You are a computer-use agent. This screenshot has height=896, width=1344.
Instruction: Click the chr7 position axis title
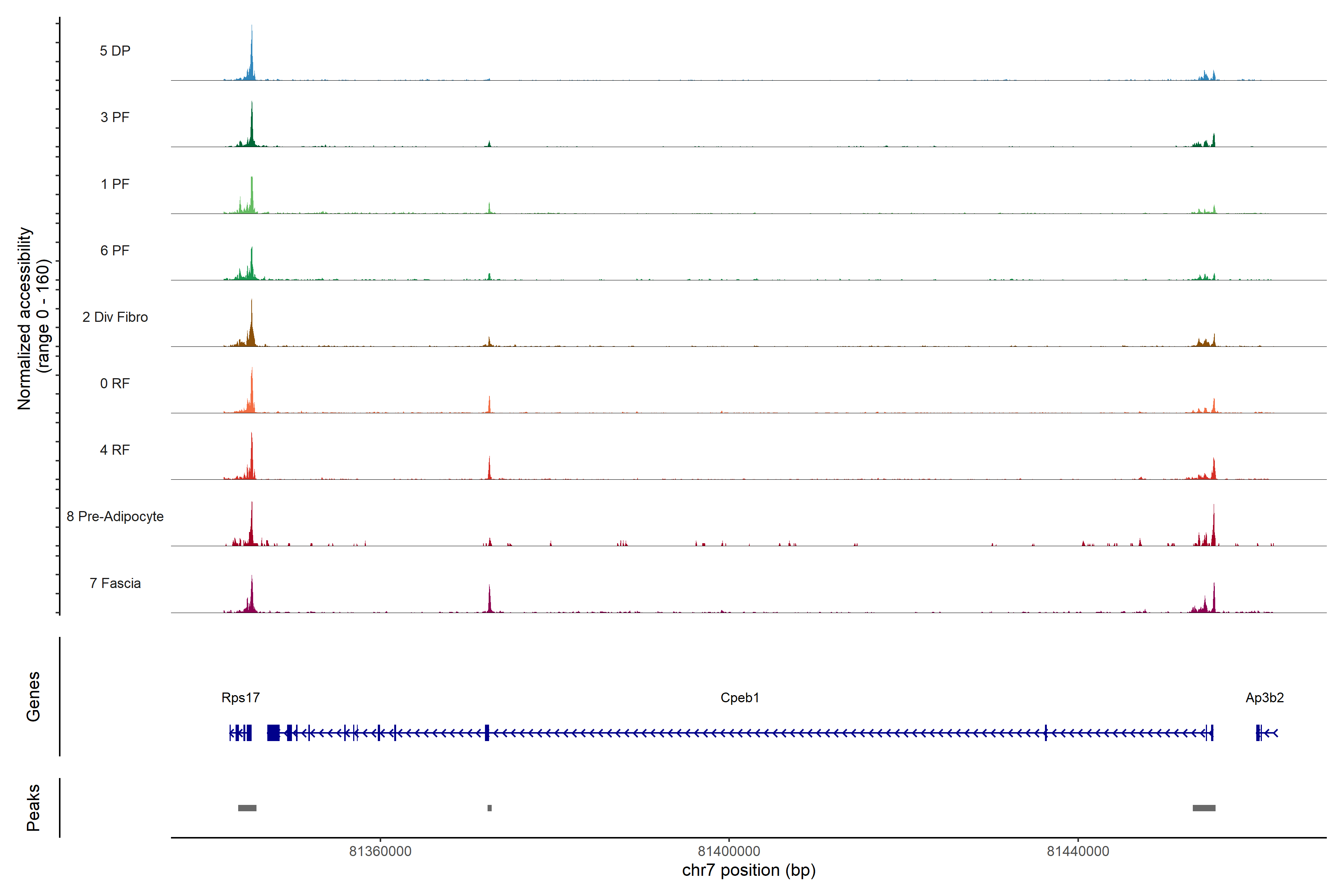tap(749, 870)
